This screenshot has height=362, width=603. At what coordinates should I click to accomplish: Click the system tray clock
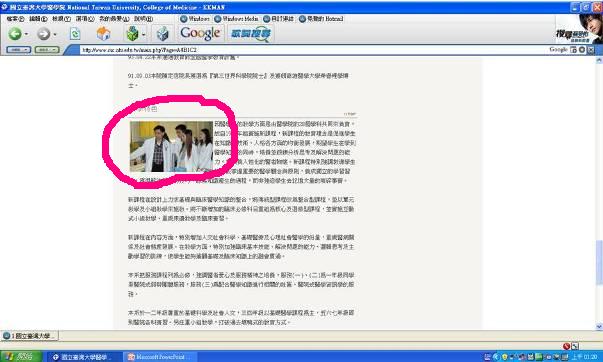click(584, 357)
